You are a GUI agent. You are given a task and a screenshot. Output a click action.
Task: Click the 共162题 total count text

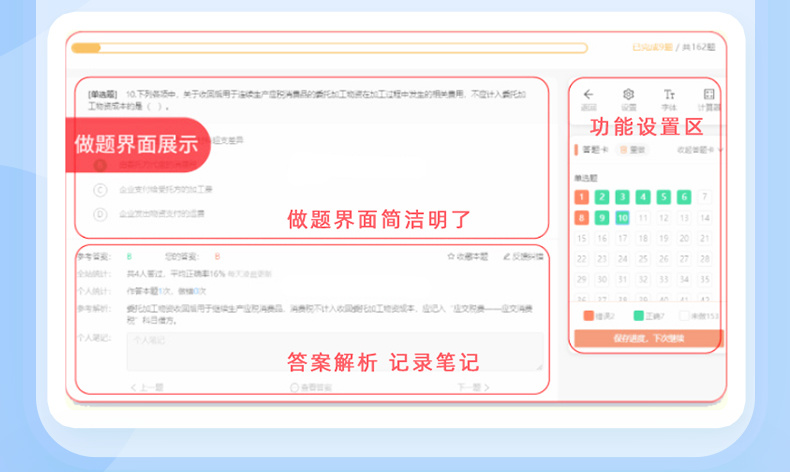[x=699, y=47]
